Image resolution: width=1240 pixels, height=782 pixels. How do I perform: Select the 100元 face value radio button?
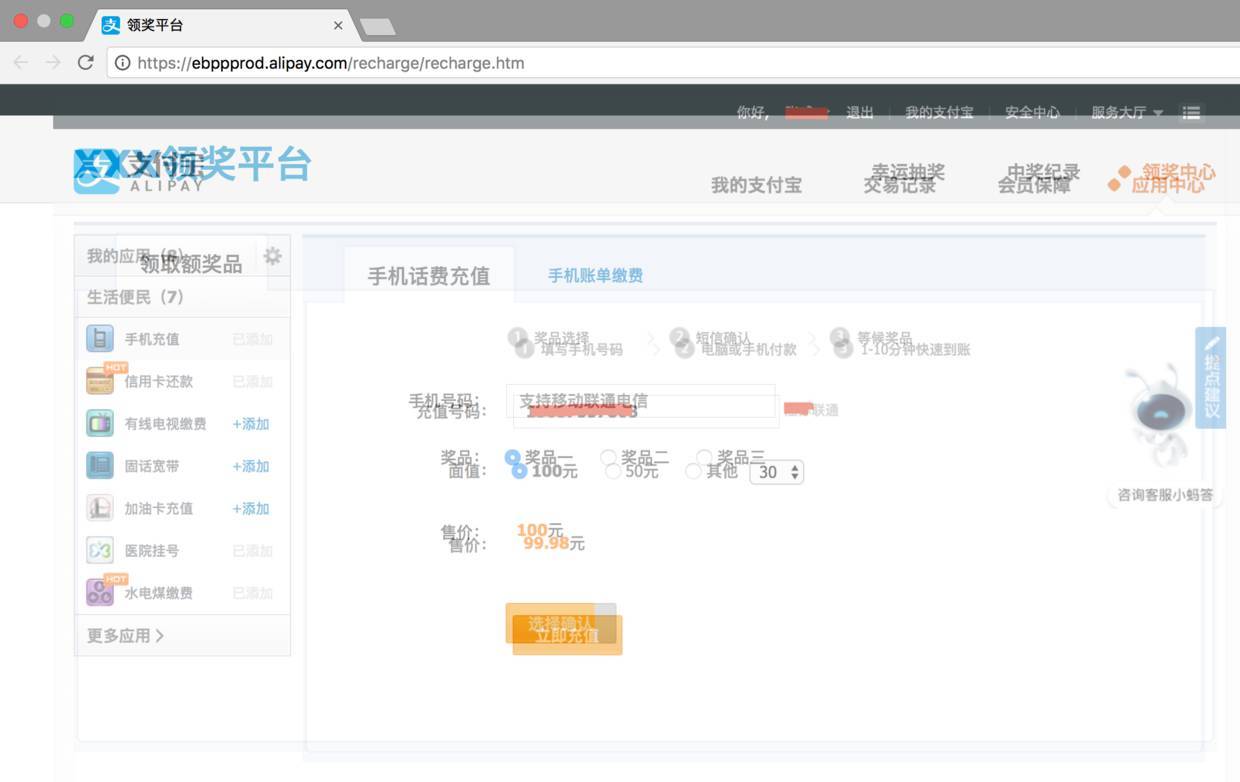[x=519, y=471]
